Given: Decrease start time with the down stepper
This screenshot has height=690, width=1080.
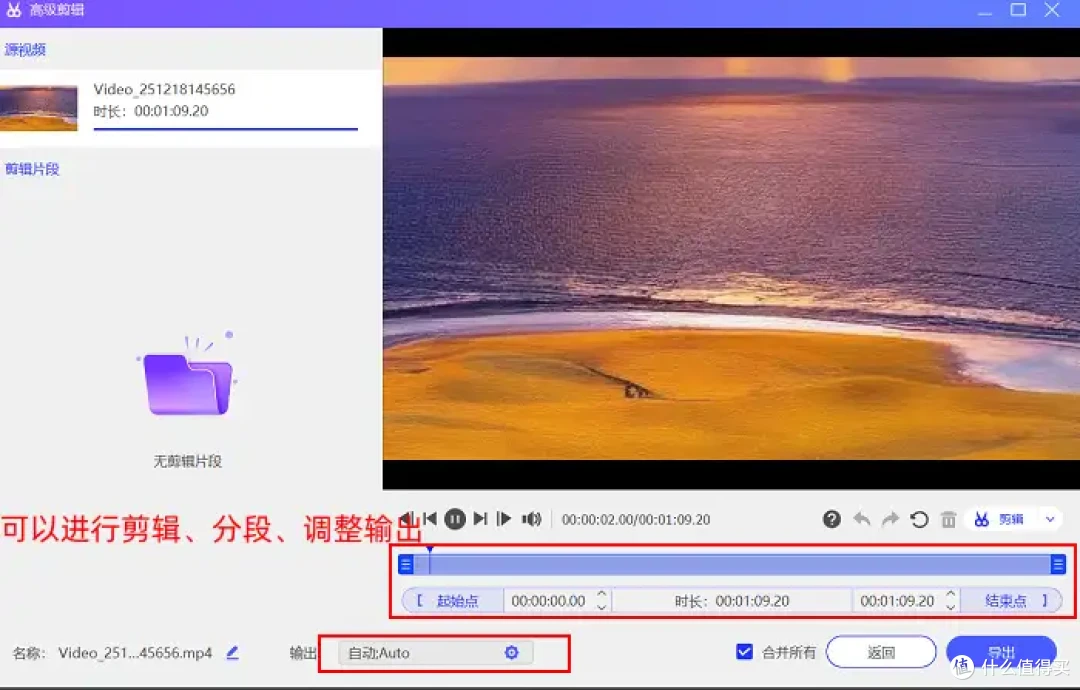Looking at the screenshot, I should click(601, 607).
